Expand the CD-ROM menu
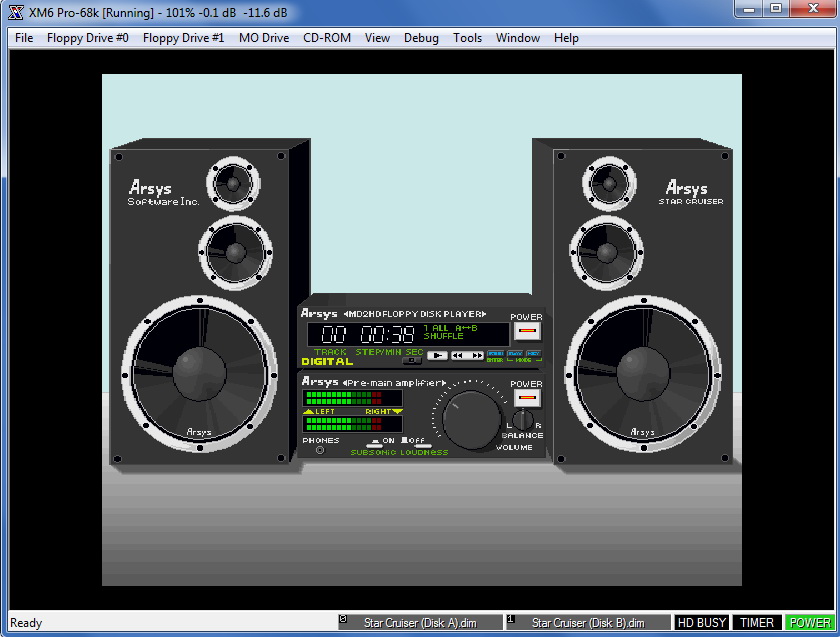 pyautogui.click(x=327, y=38)
